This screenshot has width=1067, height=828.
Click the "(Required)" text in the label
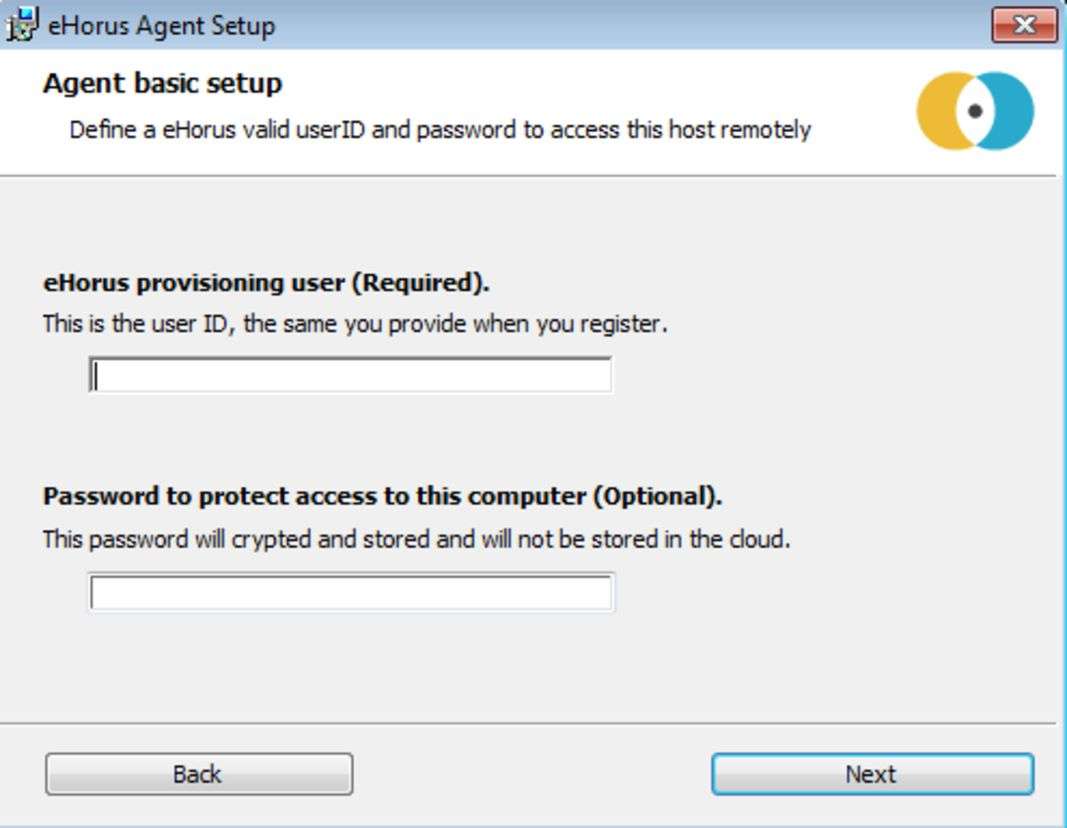[x=419, y=283]
